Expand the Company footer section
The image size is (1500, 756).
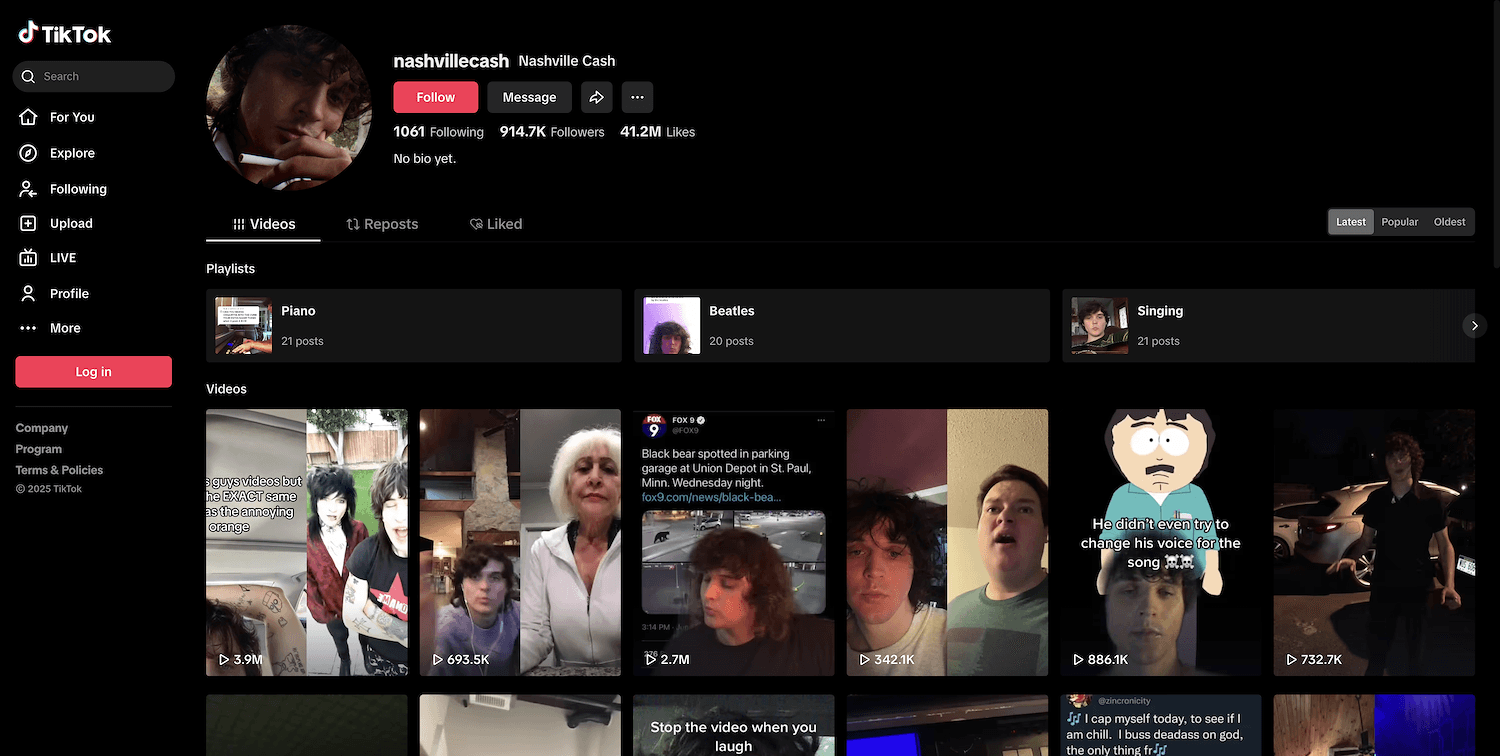42,428
